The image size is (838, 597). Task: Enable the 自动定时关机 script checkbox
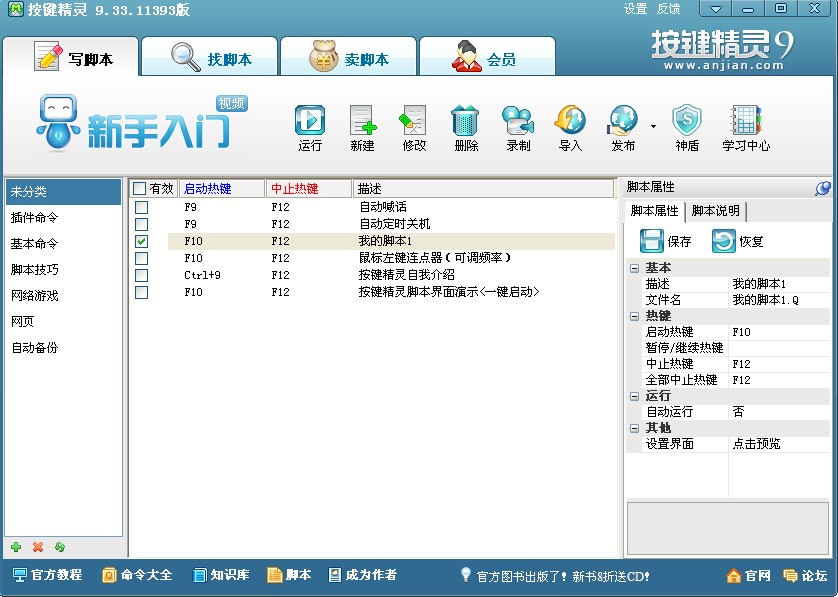[142, 224]
